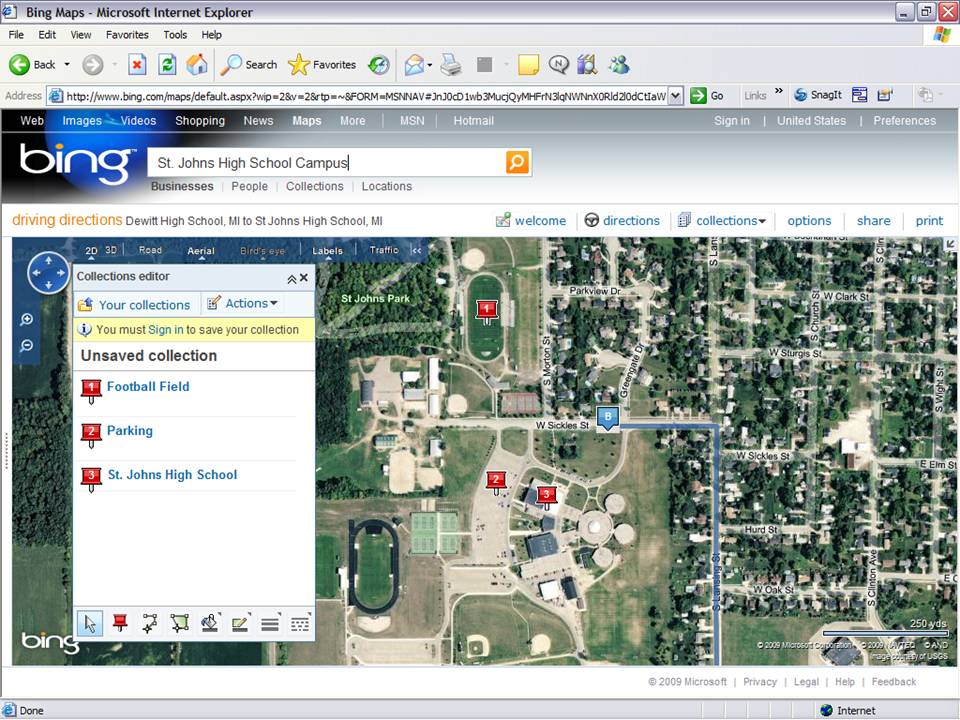Select Parking collection item

[130, 430]
